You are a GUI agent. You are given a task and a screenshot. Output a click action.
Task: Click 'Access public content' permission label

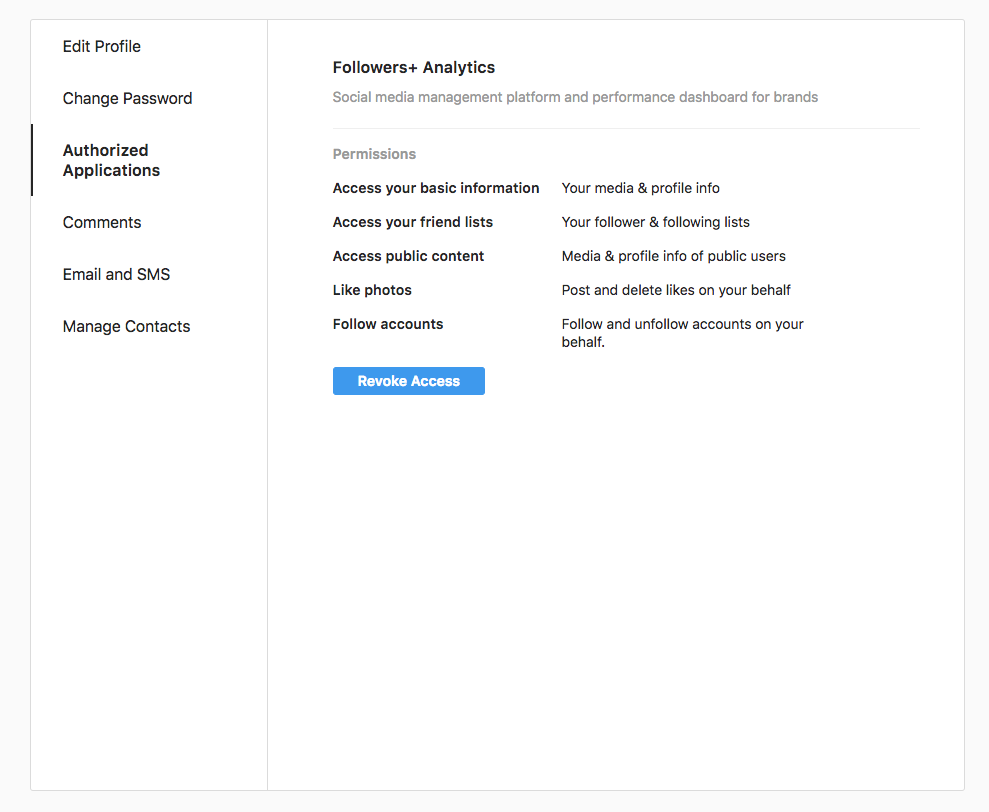pos(408,256)
